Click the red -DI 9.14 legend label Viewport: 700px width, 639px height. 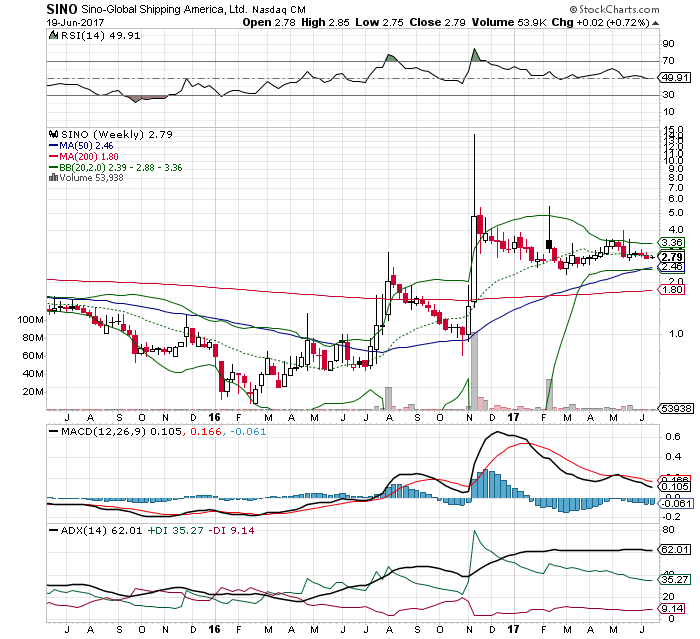click(x=232, y=530)
